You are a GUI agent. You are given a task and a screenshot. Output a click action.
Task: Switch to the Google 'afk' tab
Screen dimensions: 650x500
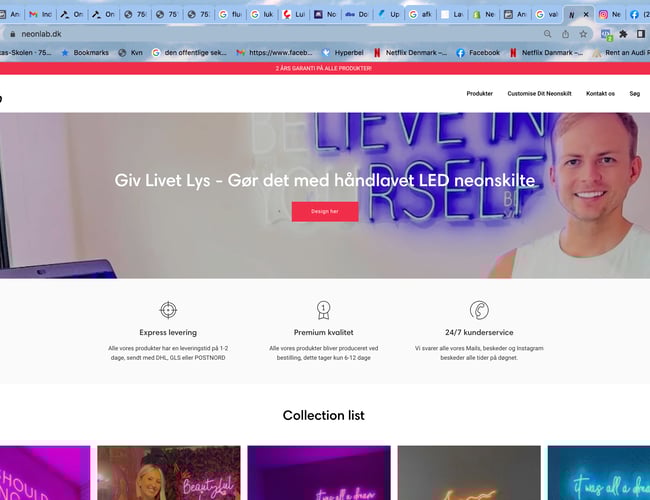(x=420, y=15)
